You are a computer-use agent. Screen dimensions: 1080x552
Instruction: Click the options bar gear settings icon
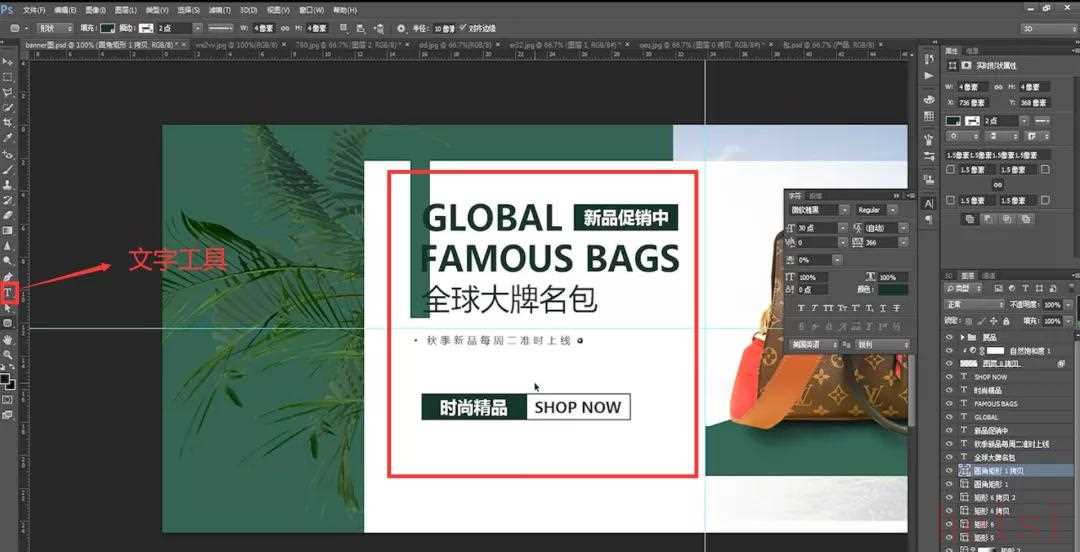pos(401,28)
